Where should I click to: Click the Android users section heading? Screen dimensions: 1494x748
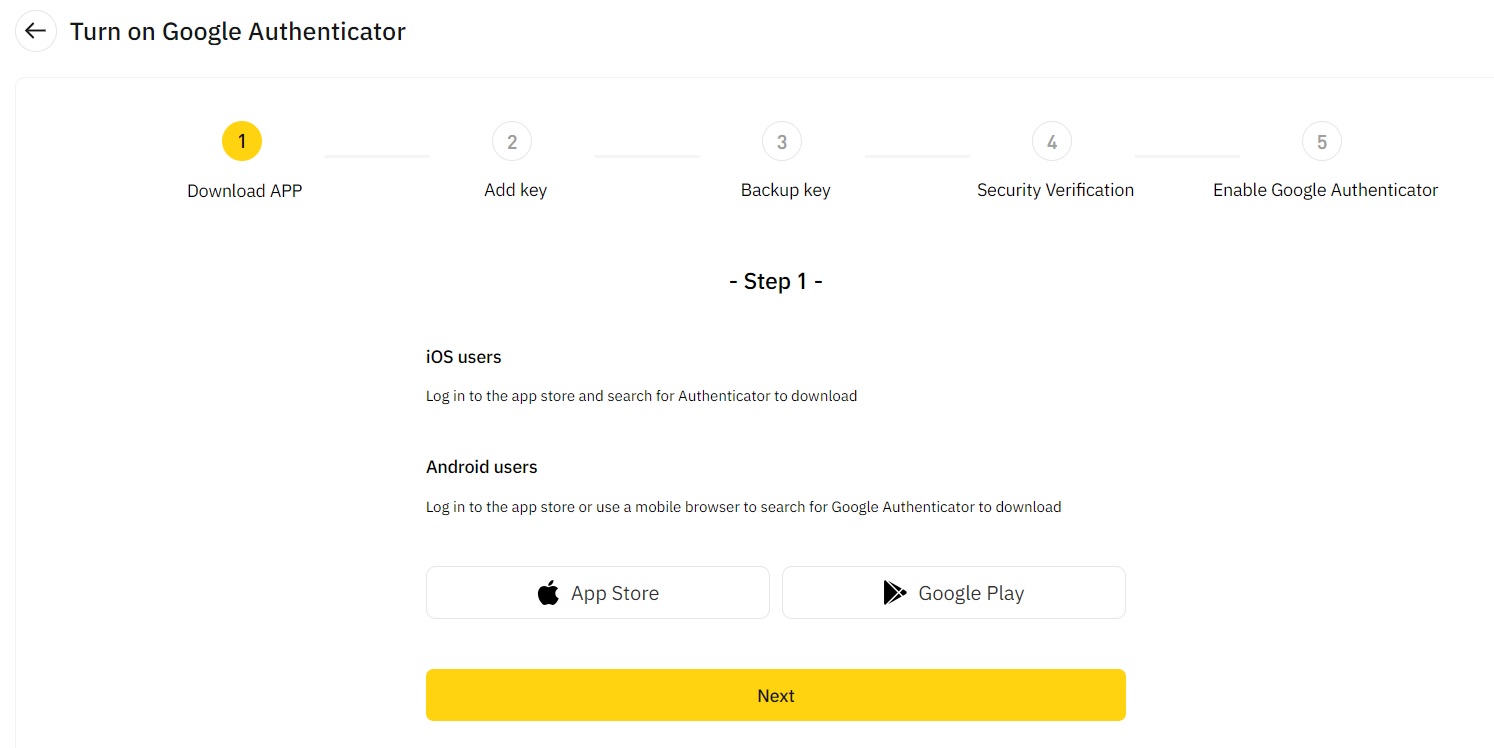(481, 466)
